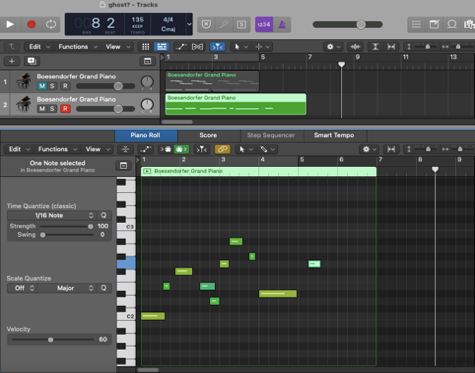Toggle the Piano Roll collapse mode icon

[125, 149]
